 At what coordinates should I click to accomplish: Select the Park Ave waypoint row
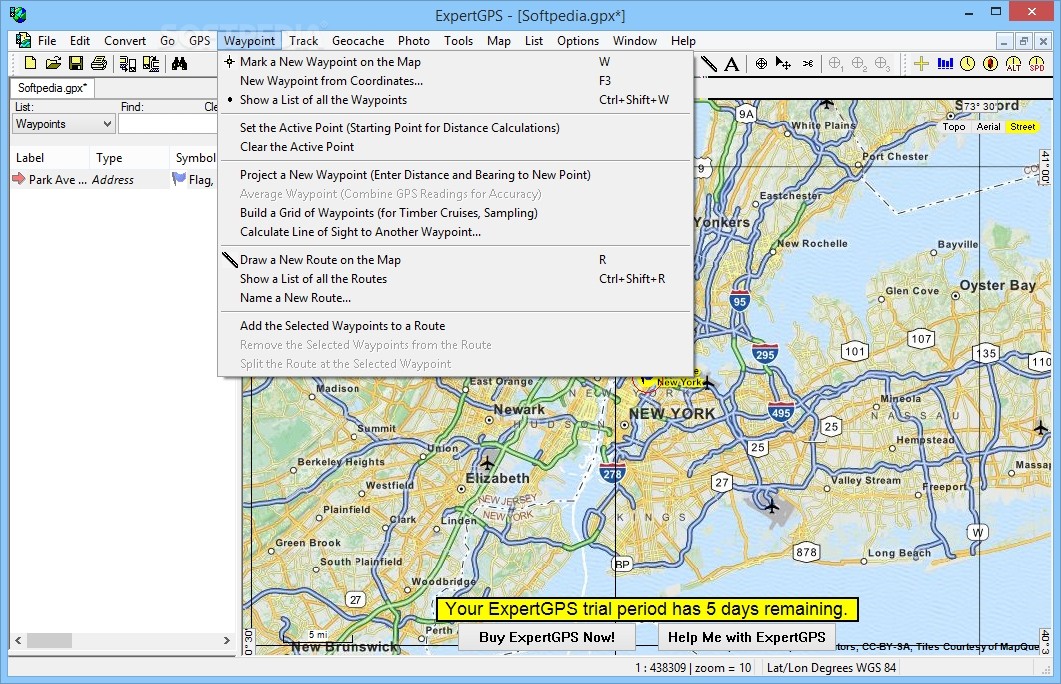click(x=114, y=179)
